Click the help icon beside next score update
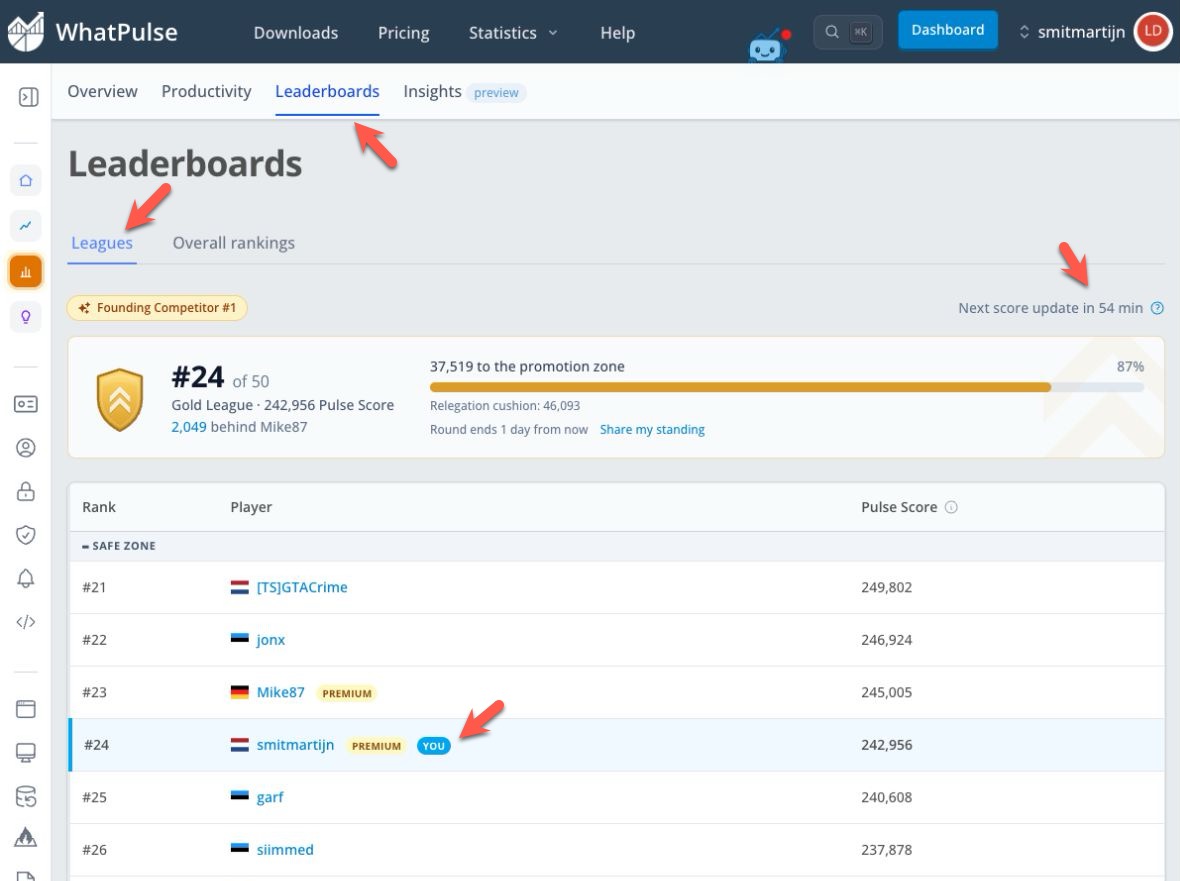 (1157, 308)
